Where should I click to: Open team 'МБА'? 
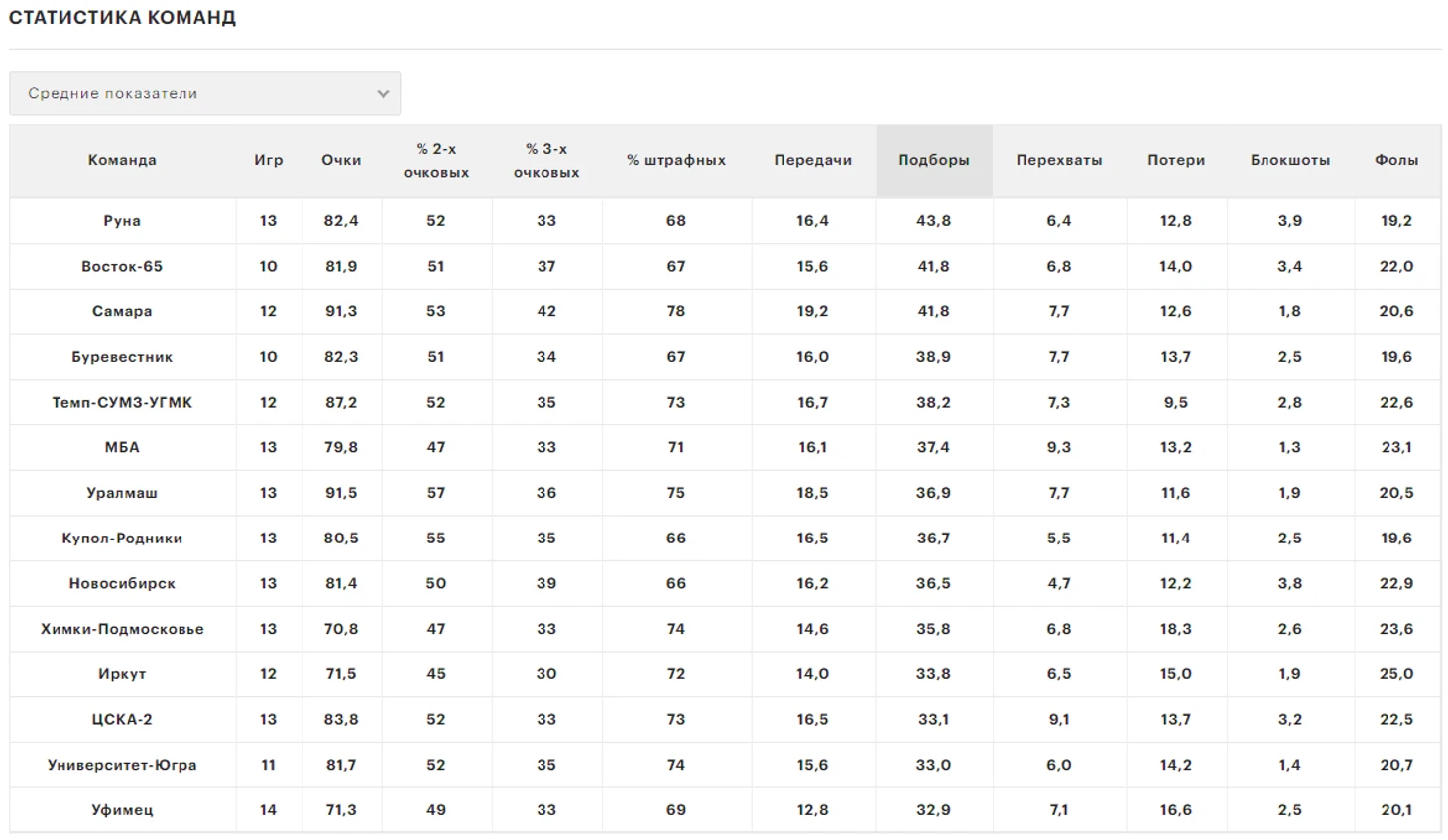click(x=122, y=448)
